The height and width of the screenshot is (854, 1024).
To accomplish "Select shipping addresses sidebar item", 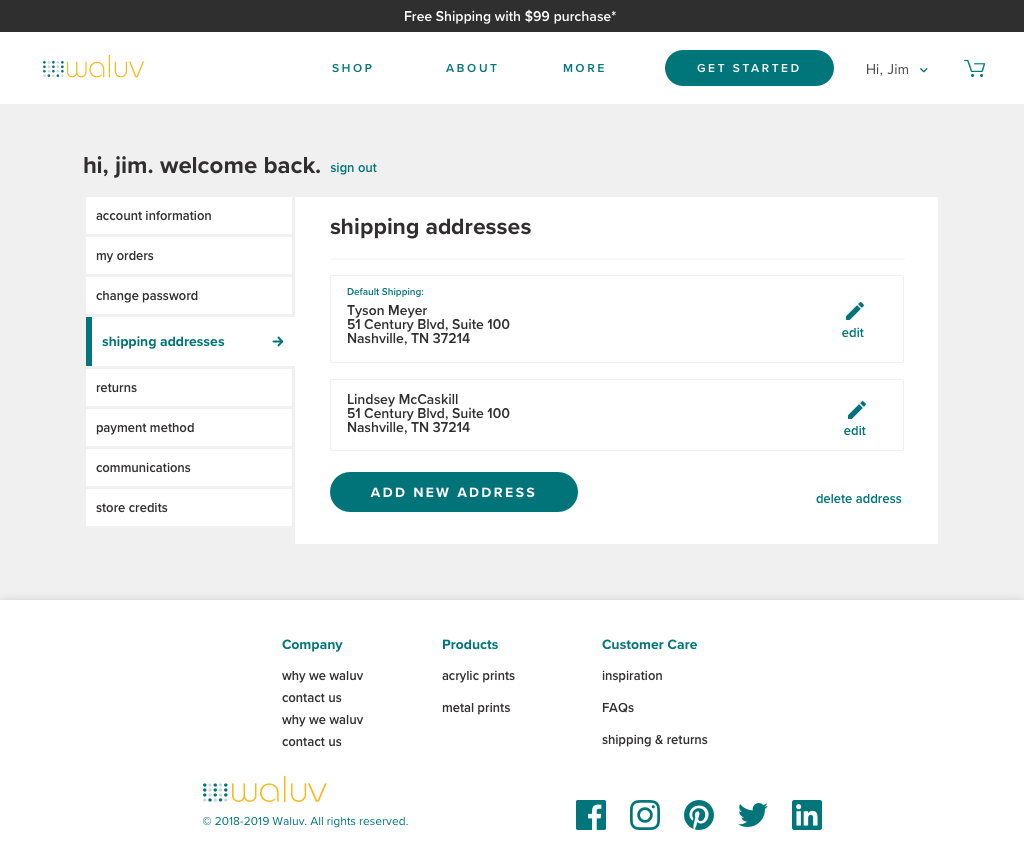I will click(x=190, y=341).
